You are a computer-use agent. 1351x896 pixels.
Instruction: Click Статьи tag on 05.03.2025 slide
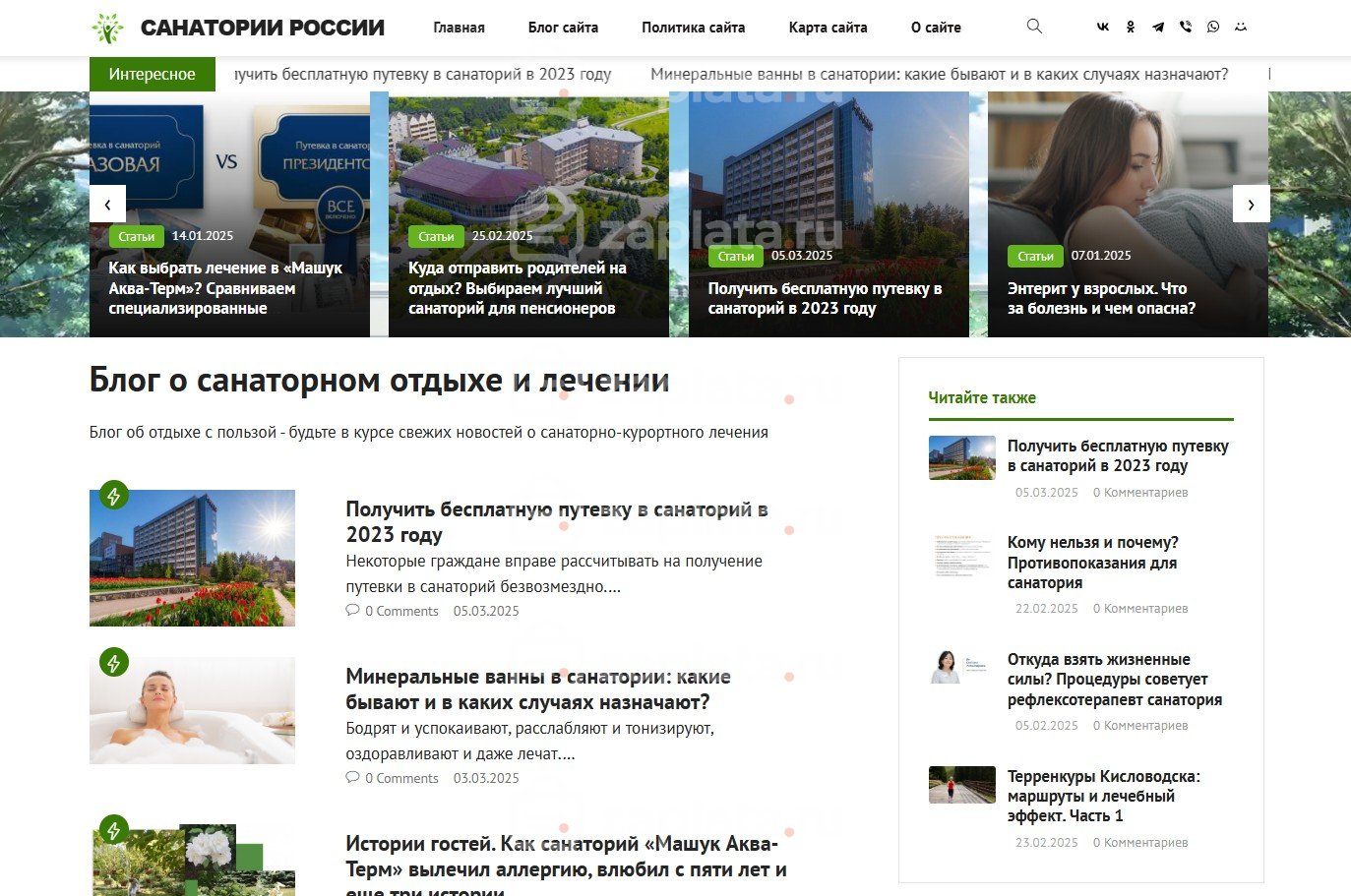tap(736, 256)
